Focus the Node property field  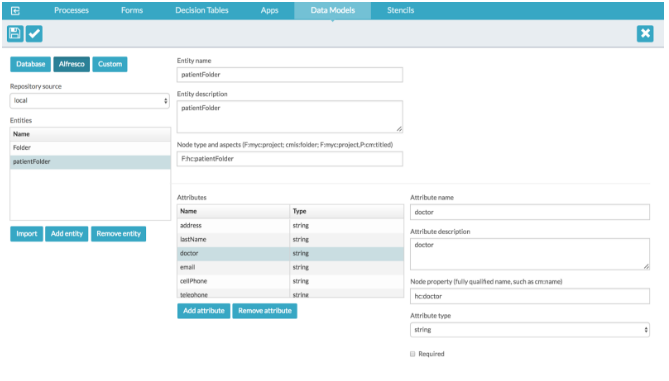[530, 296]
